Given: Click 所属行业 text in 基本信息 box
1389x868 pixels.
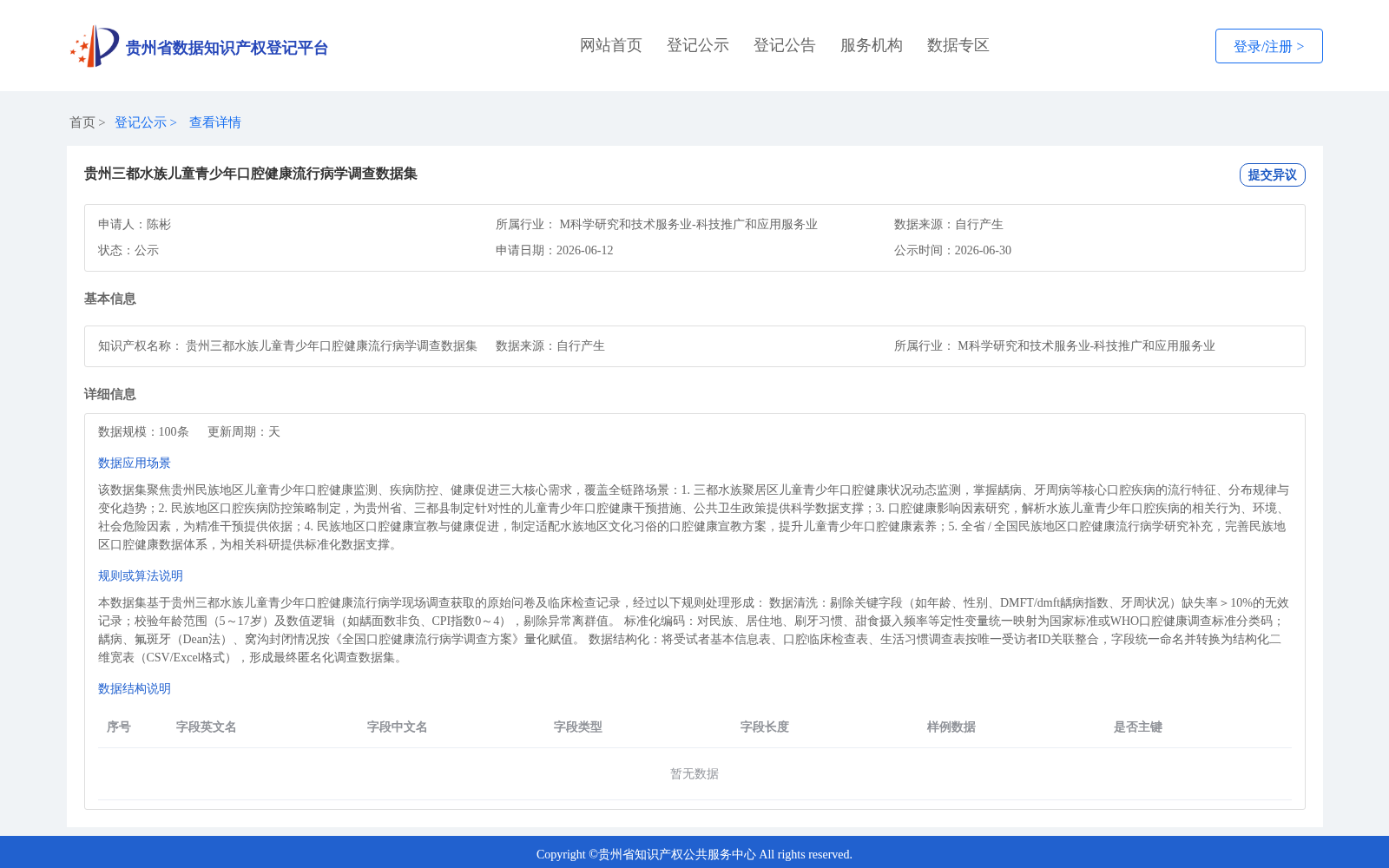Looking at the screenshot, I should coord(1055,345).
